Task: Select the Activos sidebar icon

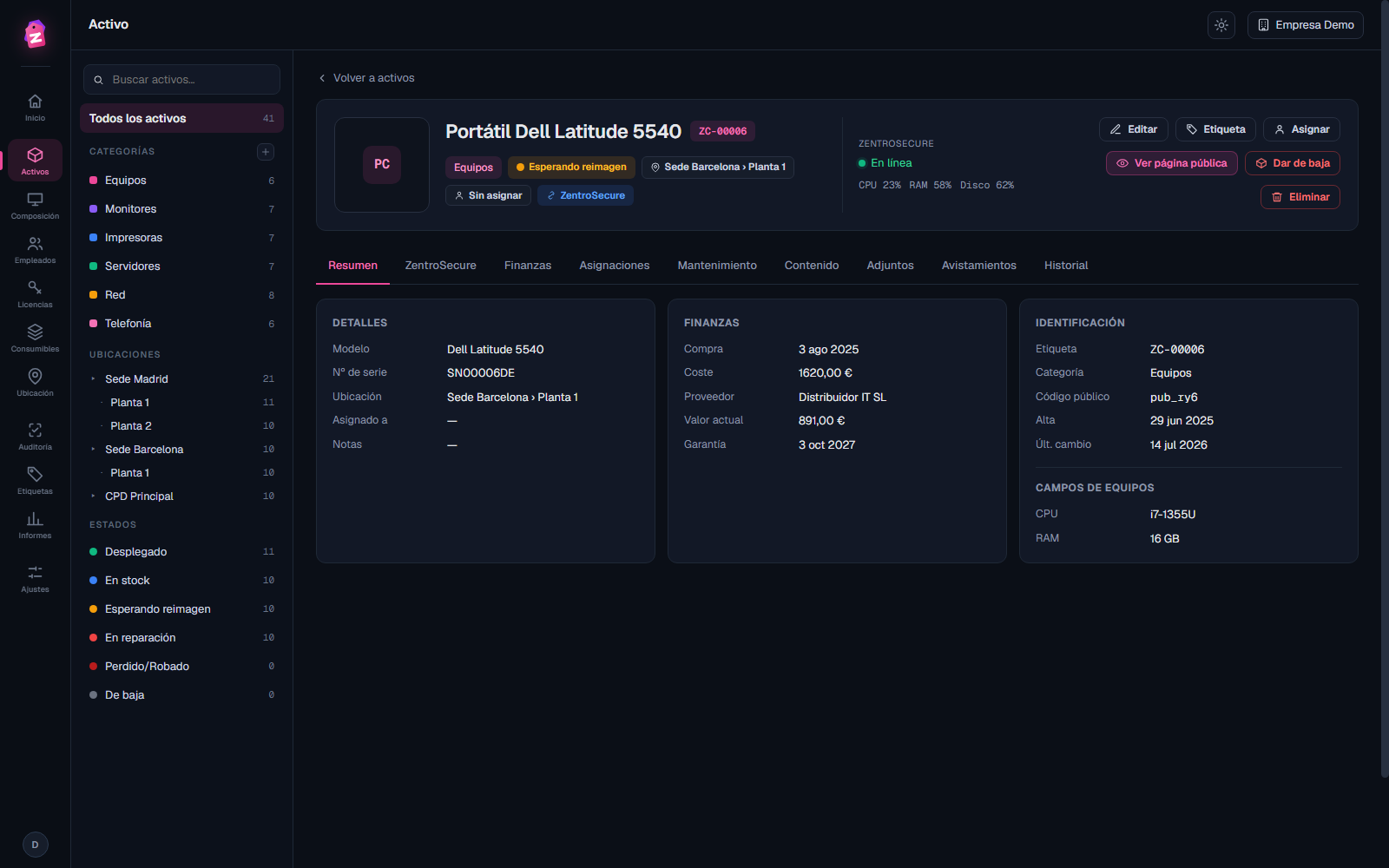Action: pyautogui.click(x=35, y=160)
